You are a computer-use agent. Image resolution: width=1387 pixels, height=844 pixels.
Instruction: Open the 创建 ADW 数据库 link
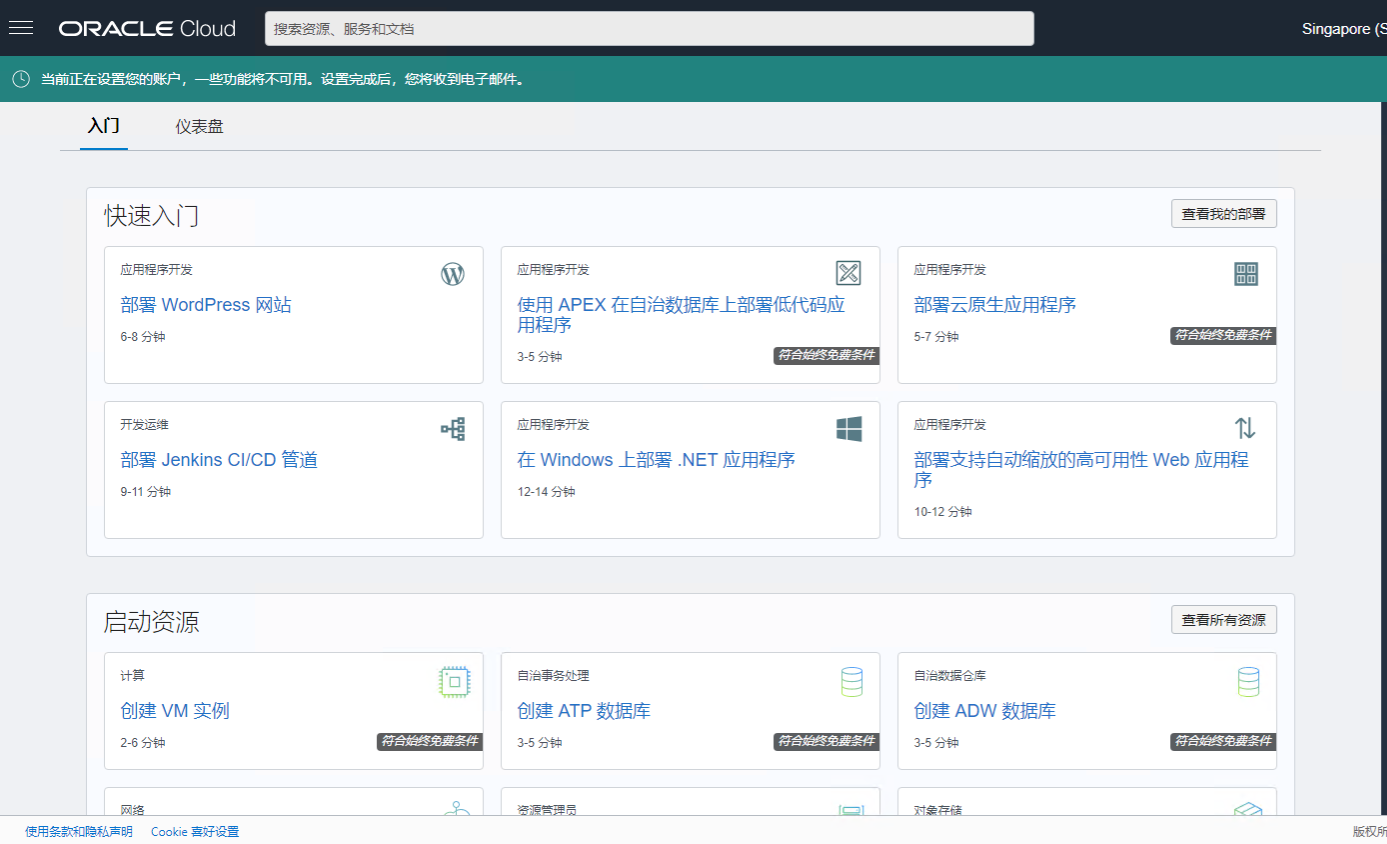(x=985, y=711)
